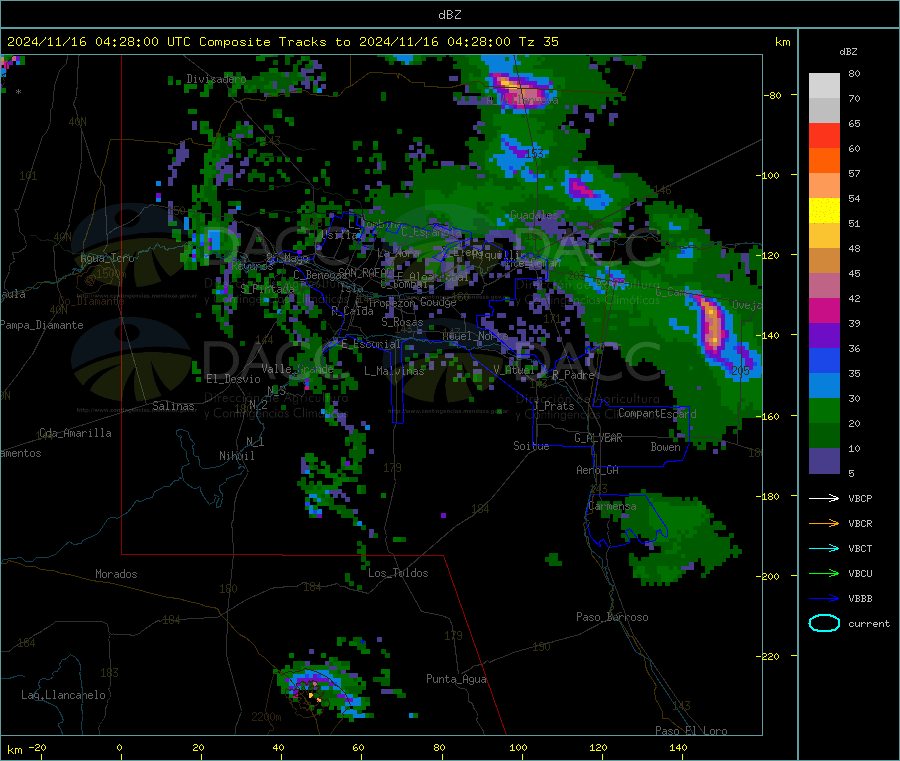The height and width of the screenshot is (761, 900).
Task: Click the 'Los_Toldos' map label
Action: tap(398, 573)
